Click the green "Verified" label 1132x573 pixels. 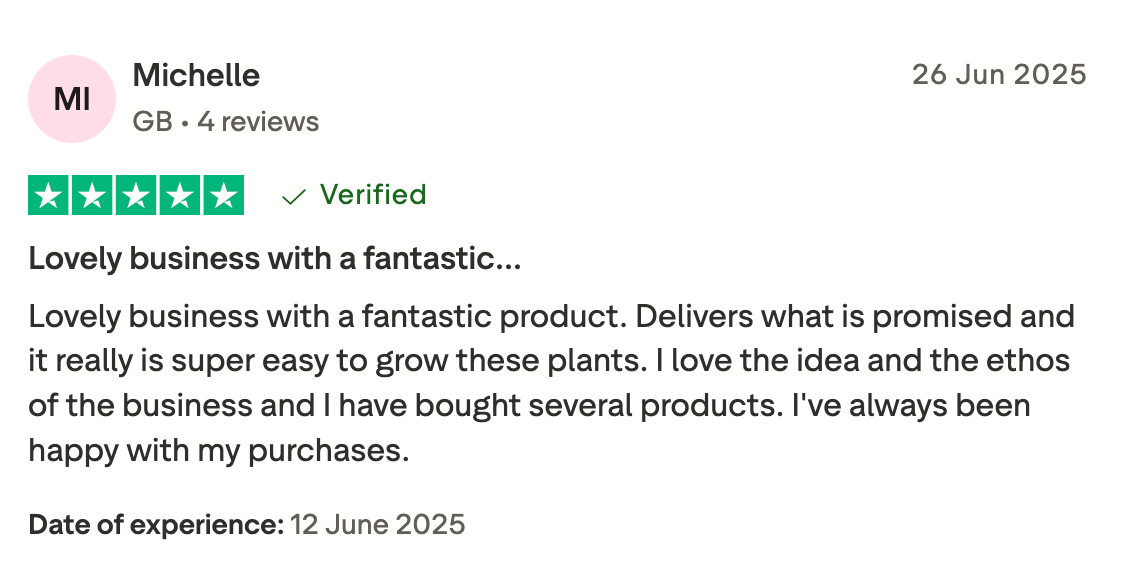pos(373,195)
